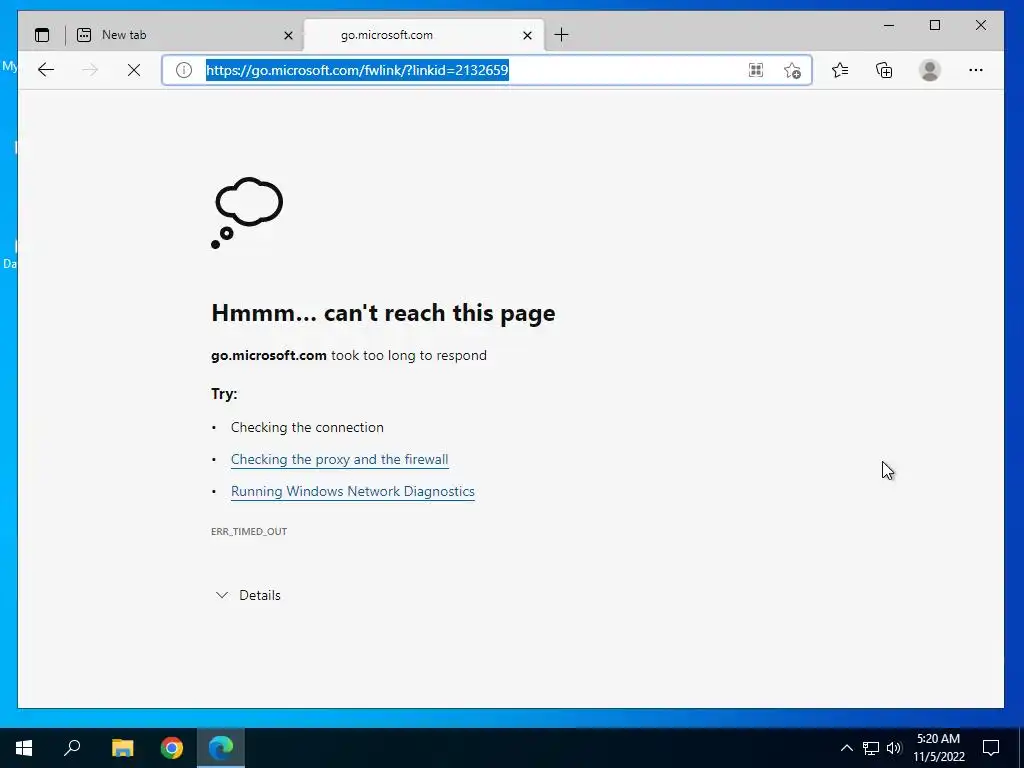
Task: Open the tab actions menu icon
Action: (x=42, y=35)
